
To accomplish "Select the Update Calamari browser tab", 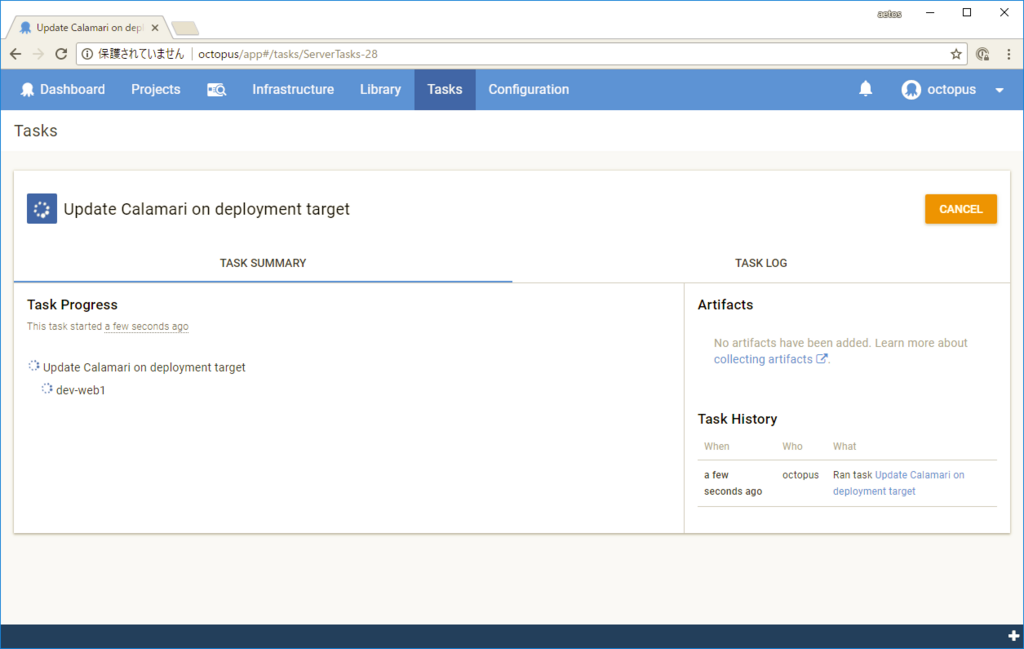I will [x=89, y=27].
